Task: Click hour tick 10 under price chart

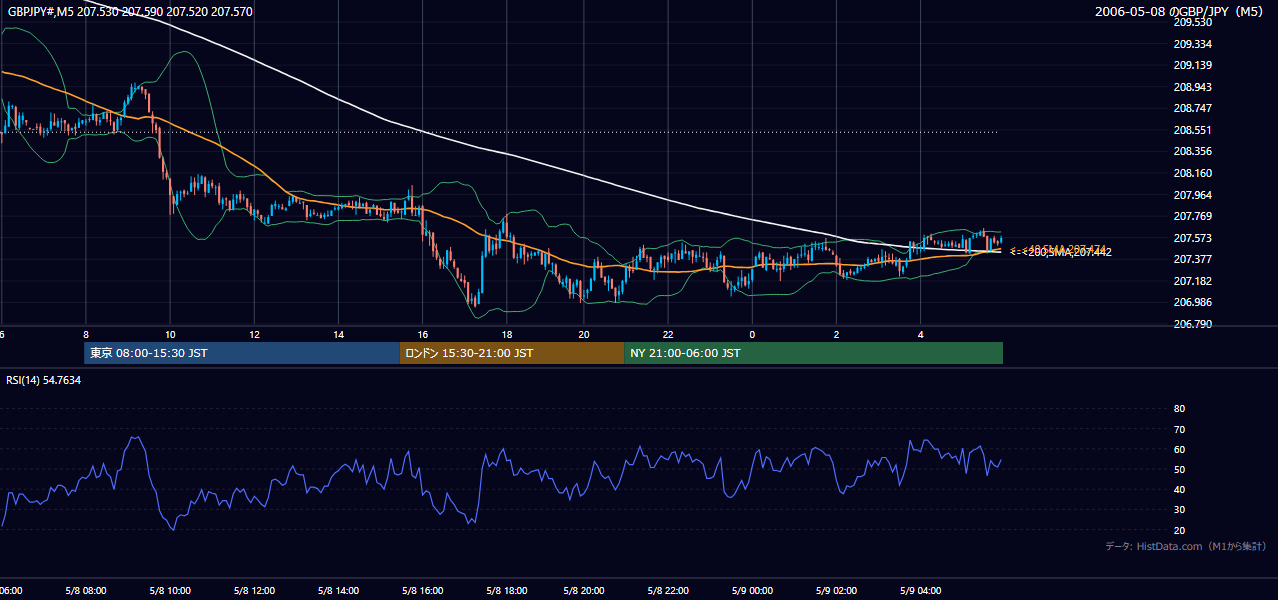Action: tap(170, 334)
